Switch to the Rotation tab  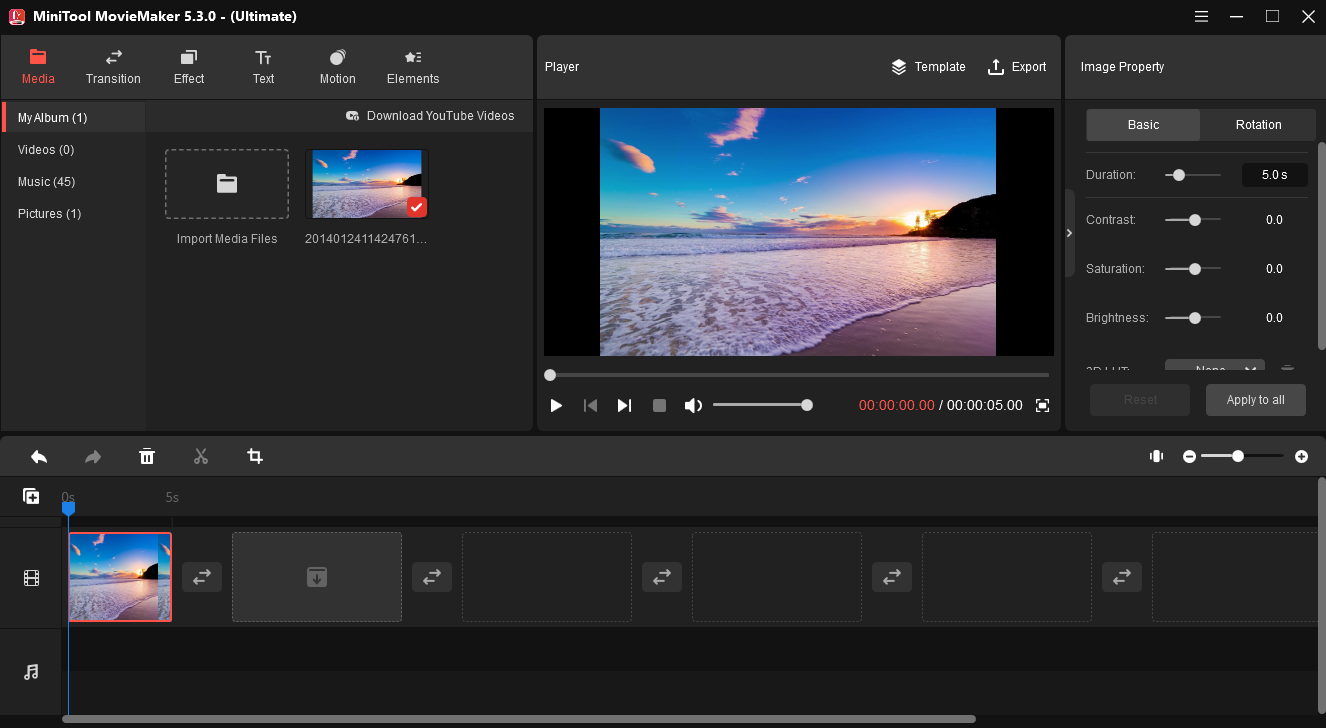click(x=1258, y=125)
